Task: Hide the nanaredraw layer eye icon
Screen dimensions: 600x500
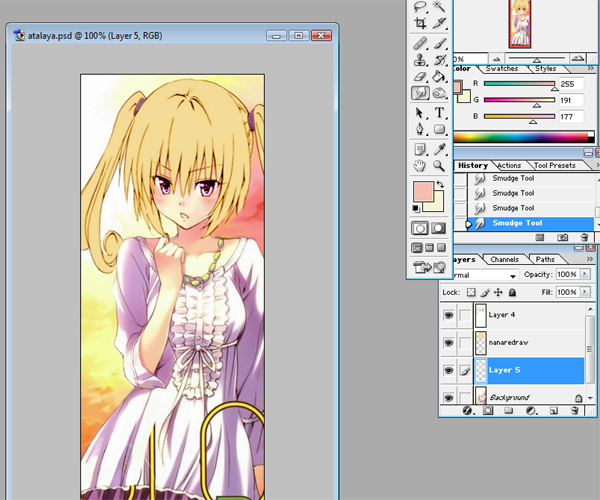Action: pos(448,342)
